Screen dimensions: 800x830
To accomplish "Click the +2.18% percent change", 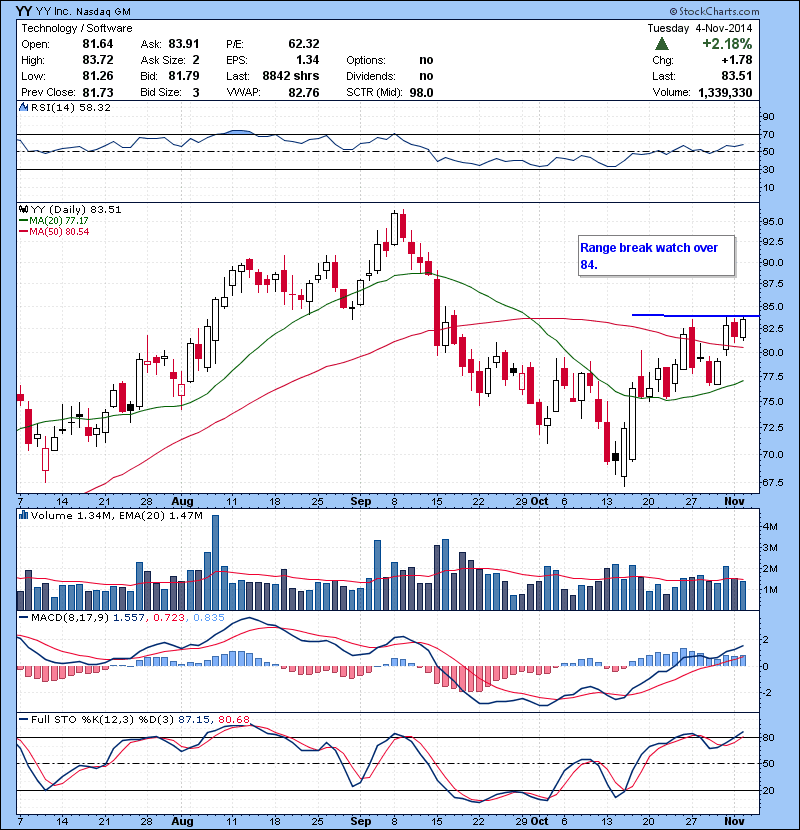I will pyautogui.click(x=727, y=43).
